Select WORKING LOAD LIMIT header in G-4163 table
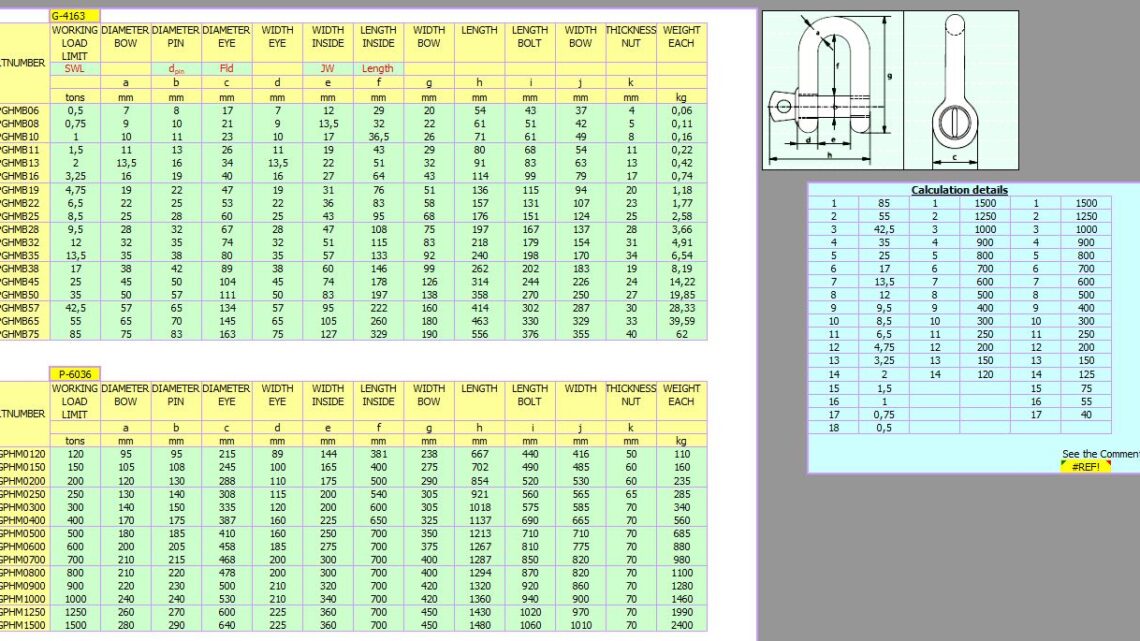Screen dimensions: 1140x641 click(75, 43)
